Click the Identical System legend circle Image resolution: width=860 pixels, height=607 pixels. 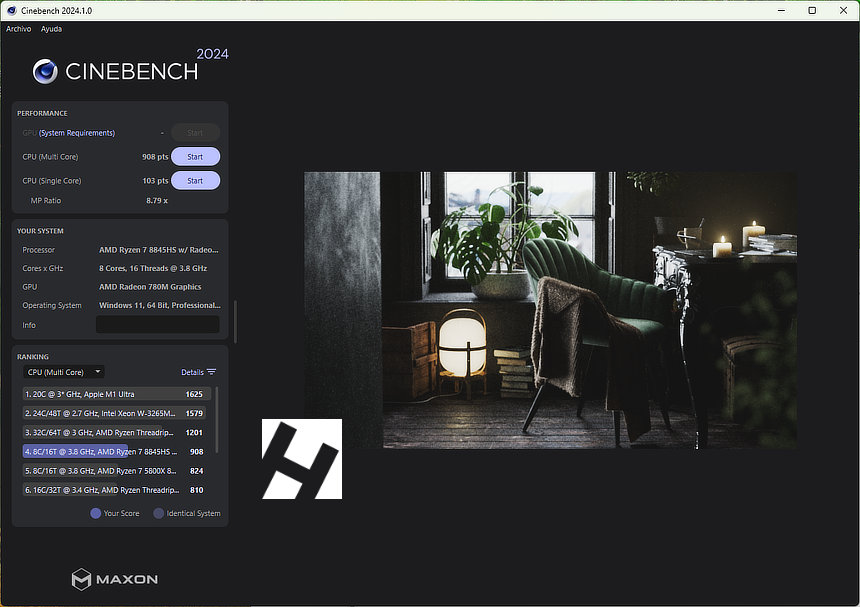coord(159,513)
